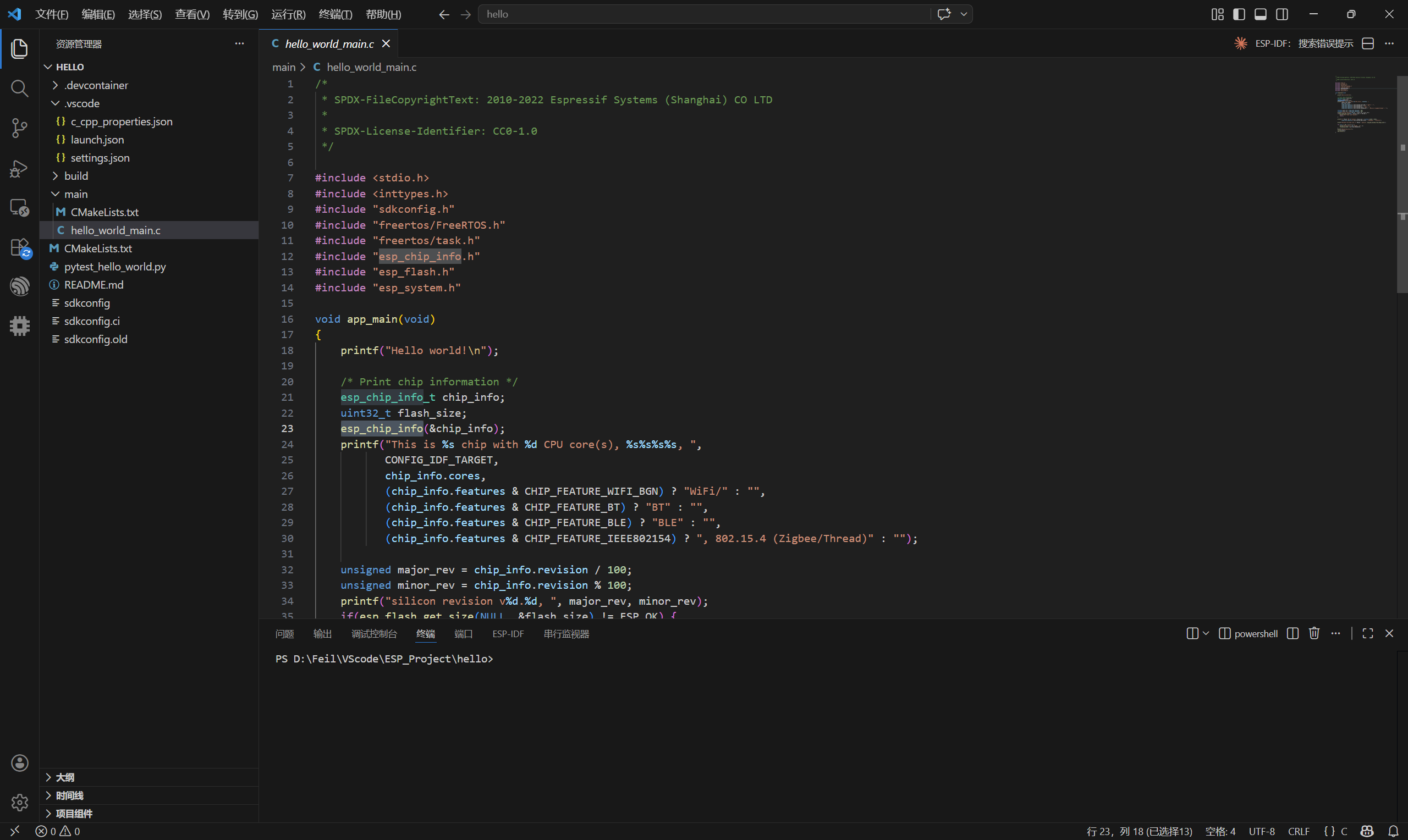Toggle secondary side bar visibility

coord(1281,14)
